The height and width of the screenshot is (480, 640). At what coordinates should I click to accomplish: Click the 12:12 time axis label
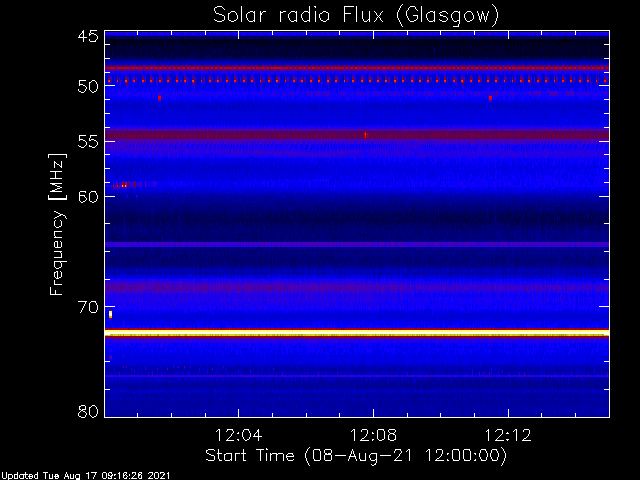pyautogui.click(x=508, y=435)
